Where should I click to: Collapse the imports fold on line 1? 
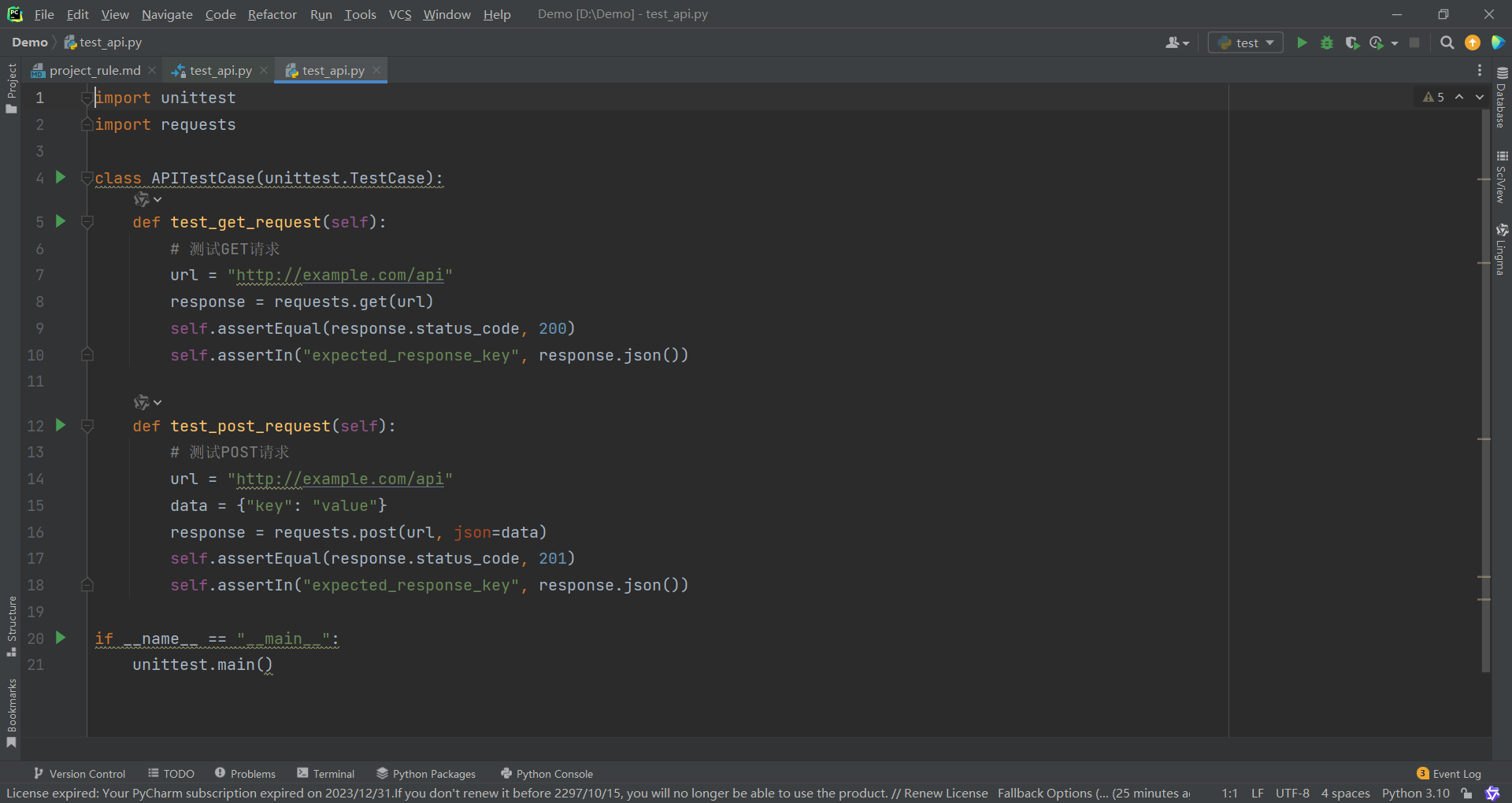[x=87, y=98]
